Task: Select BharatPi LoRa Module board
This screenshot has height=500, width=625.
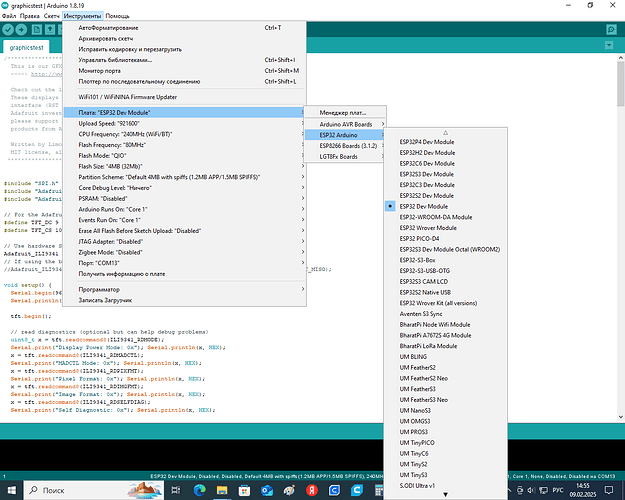Action: coord(445,346)
